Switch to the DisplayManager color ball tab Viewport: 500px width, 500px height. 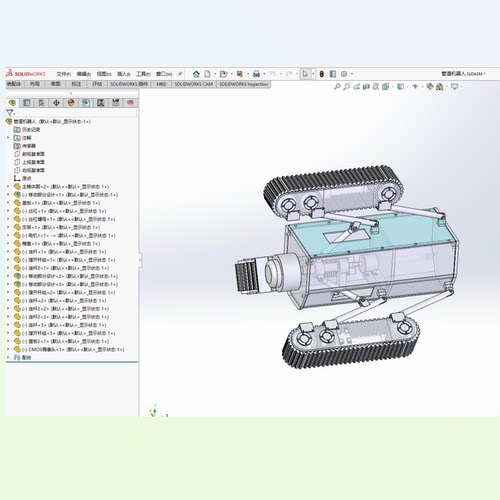click(71, 103)
